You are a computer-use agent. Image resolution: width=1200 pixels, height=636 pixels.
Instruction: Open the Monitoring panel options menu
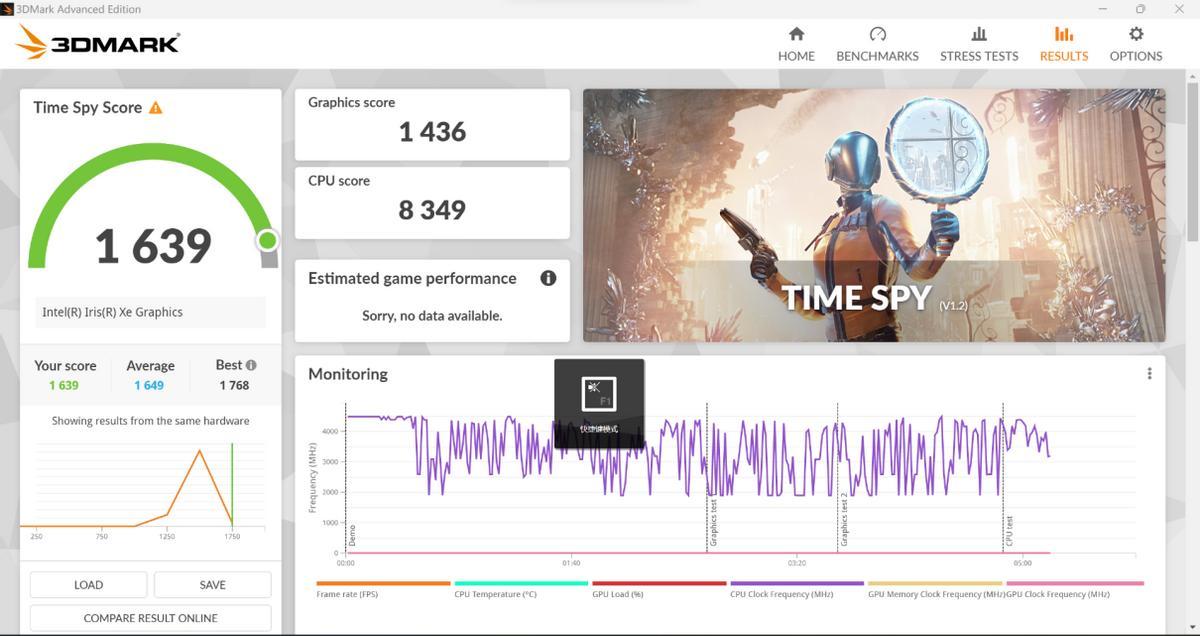click(1149, 373)
